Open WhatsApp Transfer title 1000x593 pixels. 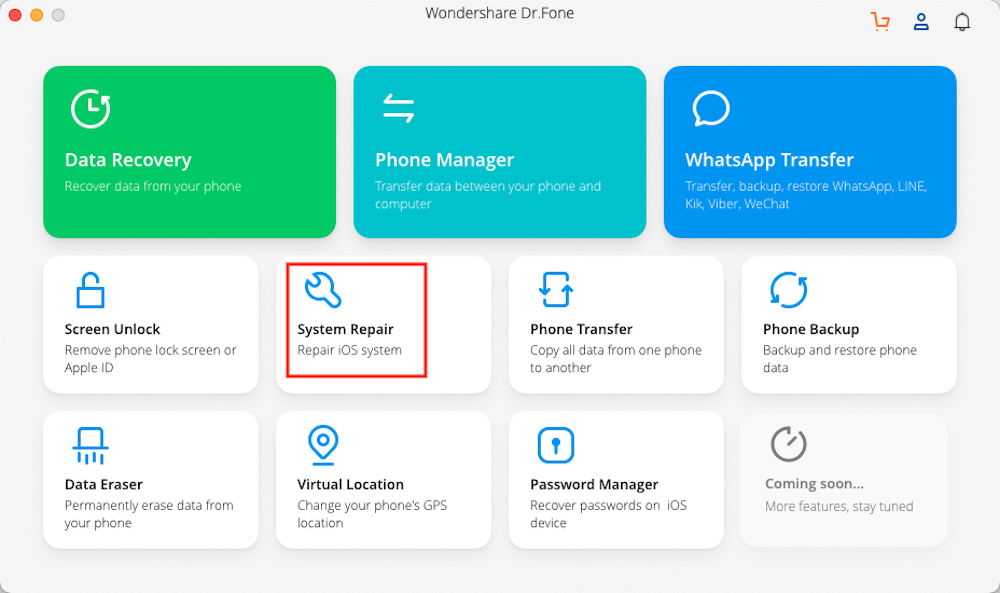769,160
